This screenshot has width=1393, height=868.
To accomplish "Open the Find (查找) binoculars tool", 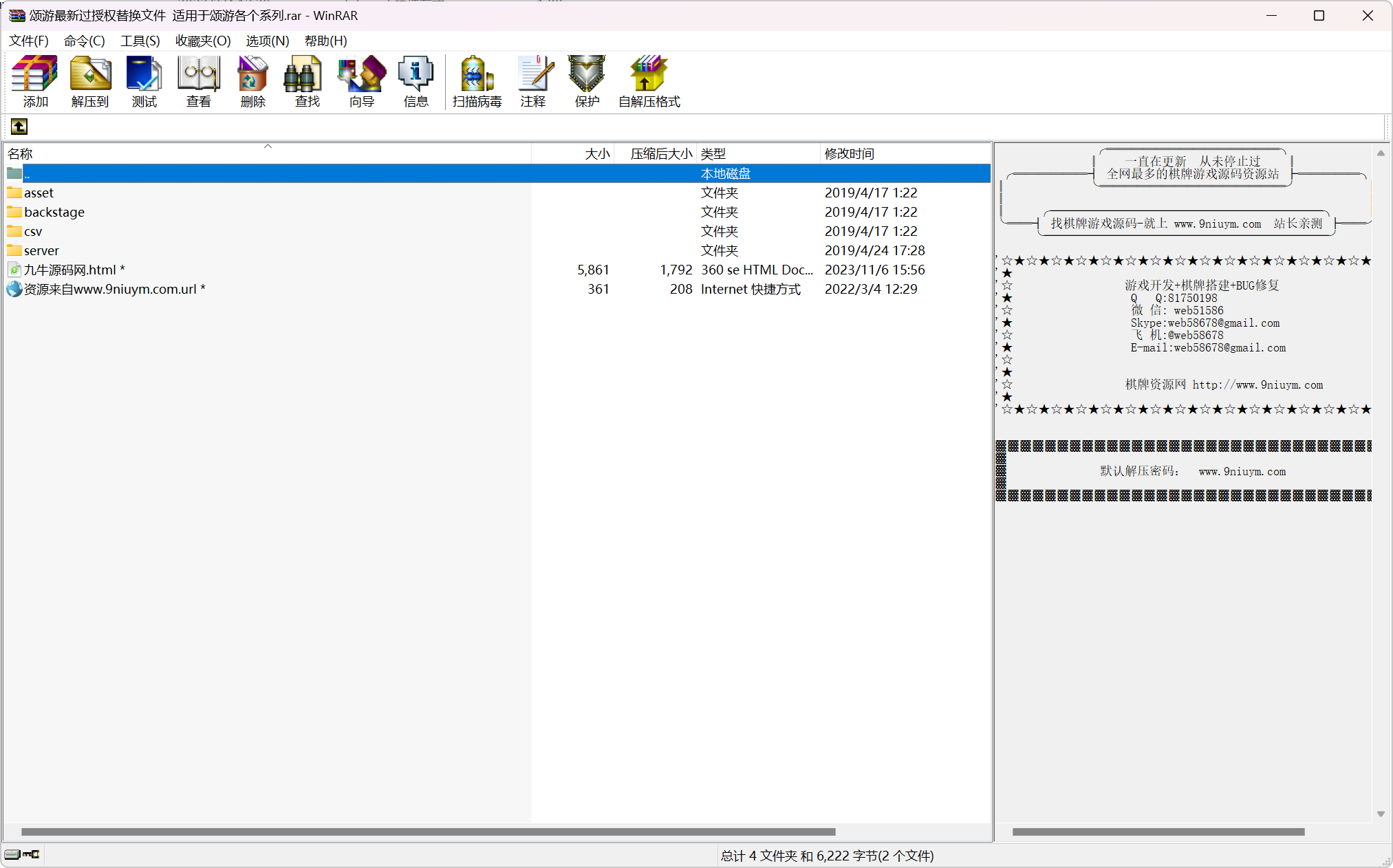I will (x=307, y=82).
